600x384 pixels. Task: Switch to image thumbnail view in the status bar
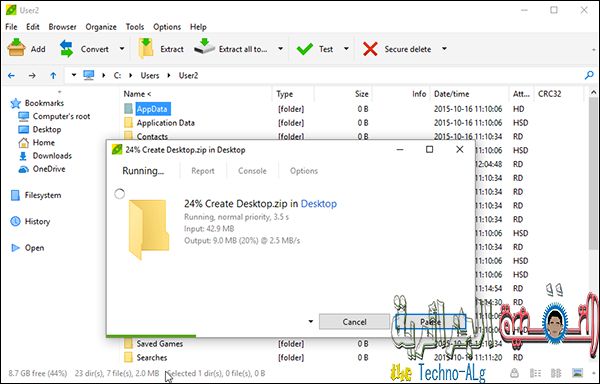click(x=577, y=373)
